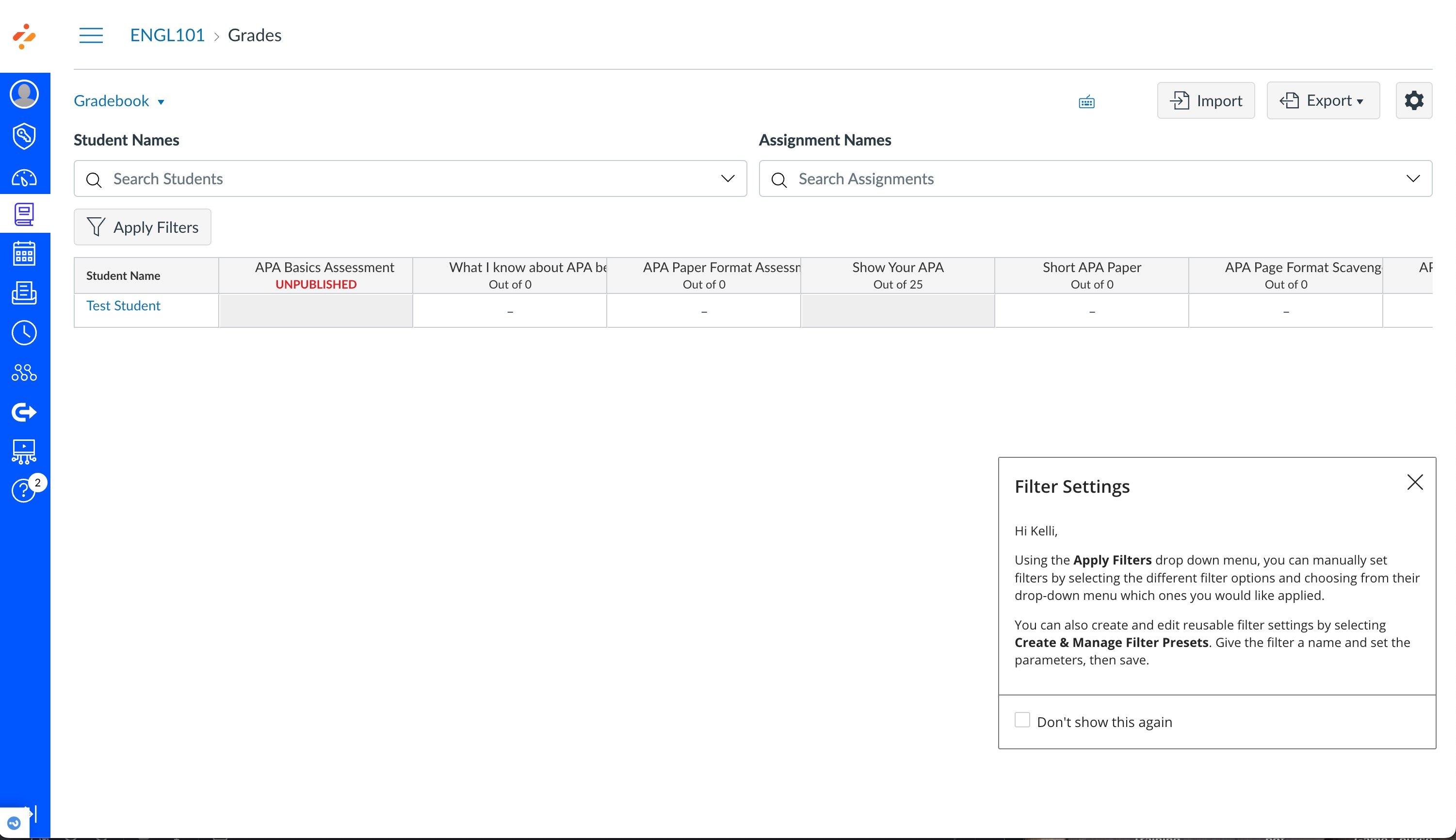Open the Inbox icon in sidebar
Viewport: 1456px width, 840px height.
[24, 293]
